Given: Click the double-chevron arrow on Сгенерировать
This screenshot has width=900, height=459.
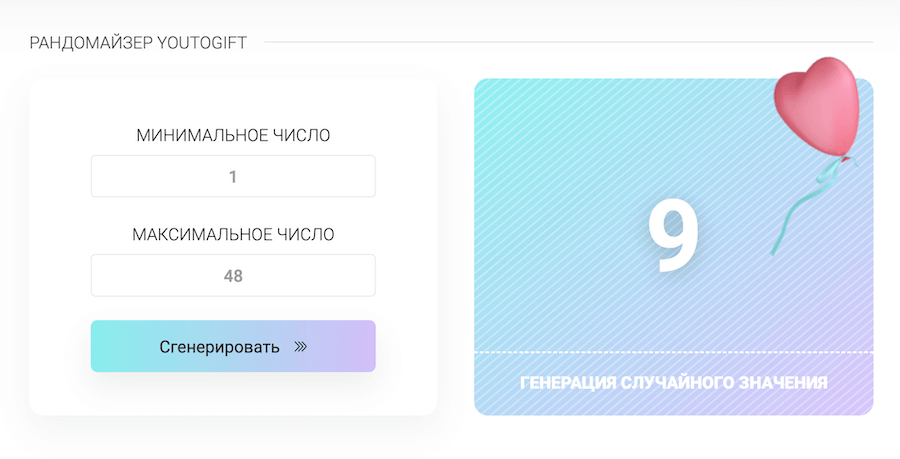Looking at the screenshot, I should pos(300,347).
